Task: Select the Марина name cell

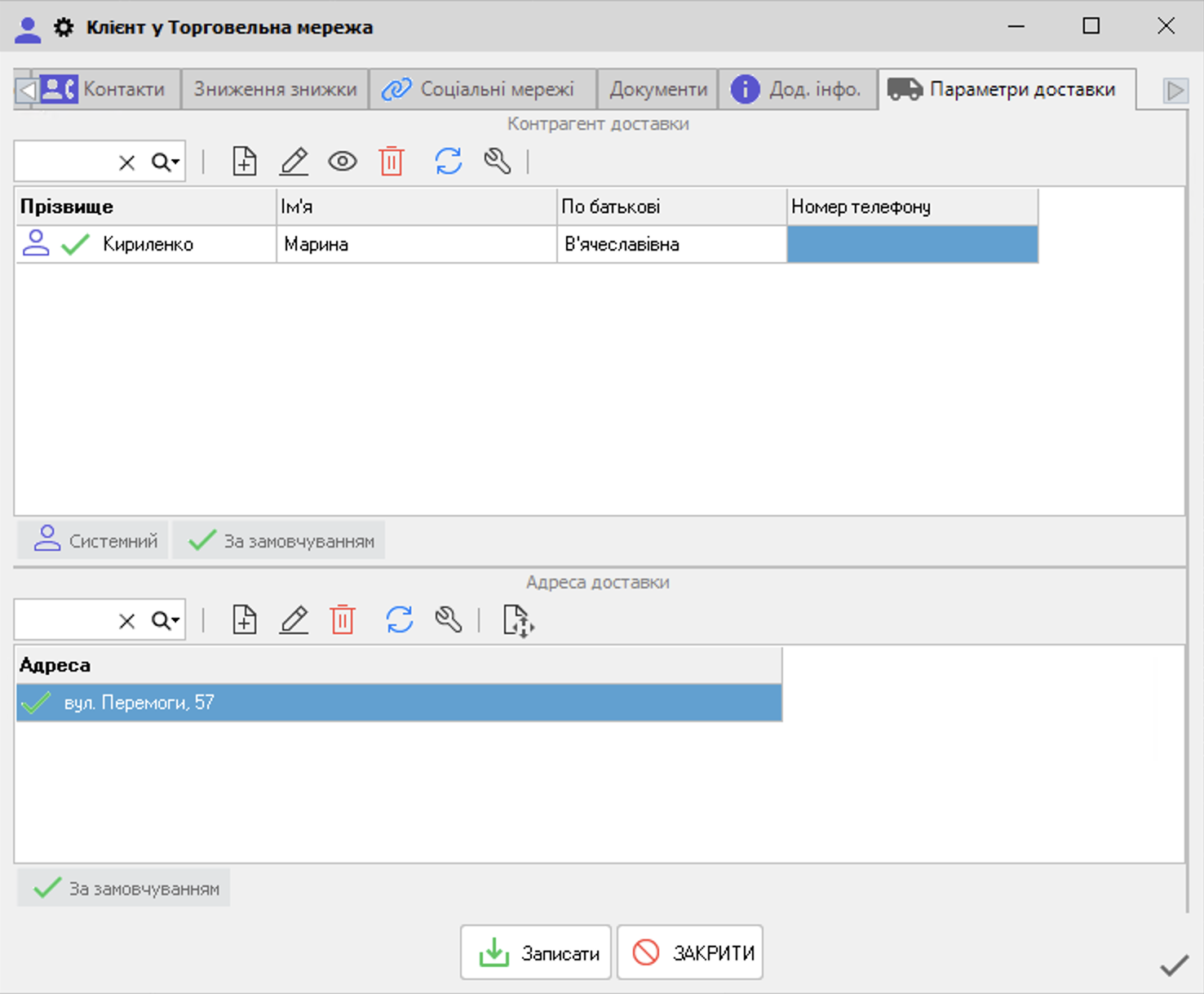Action: [417, 244]
